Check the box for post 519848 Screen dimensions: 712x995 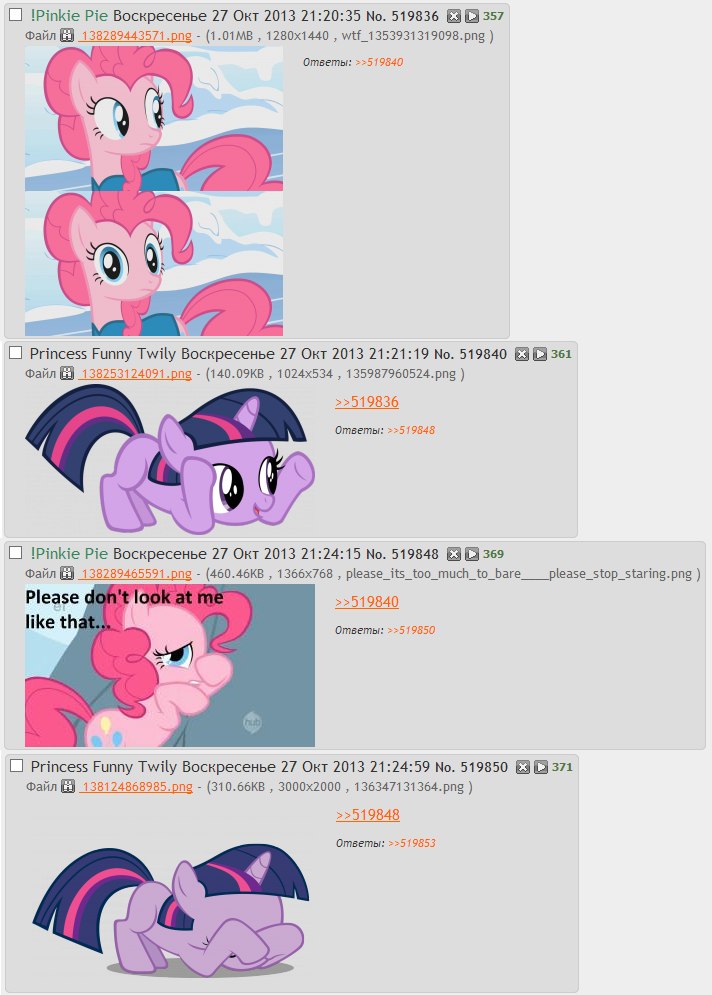pyautogui.click(x=16, y=553)
